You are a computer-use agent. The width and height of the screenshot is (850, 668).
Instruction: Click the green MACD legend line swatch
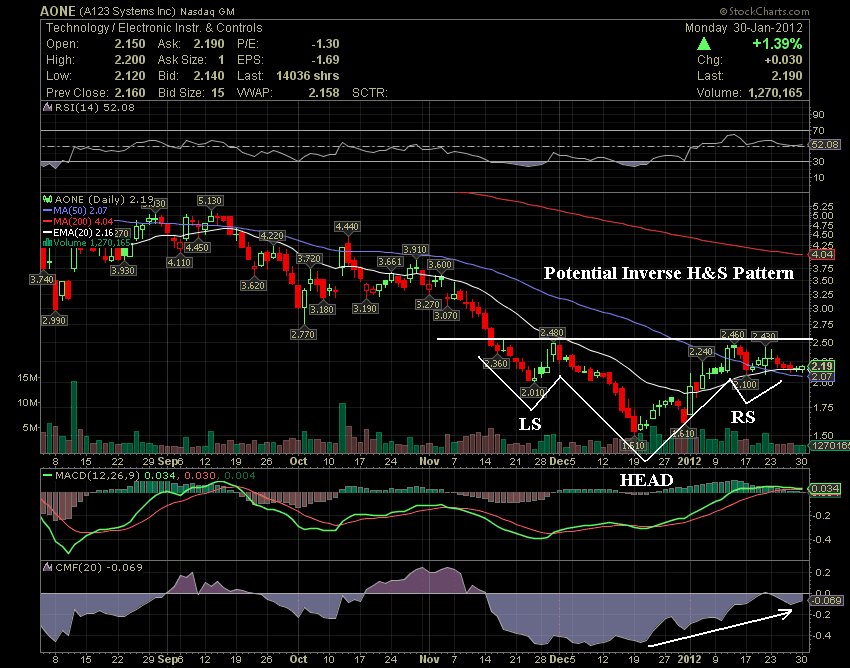click(x=47, y=476)
